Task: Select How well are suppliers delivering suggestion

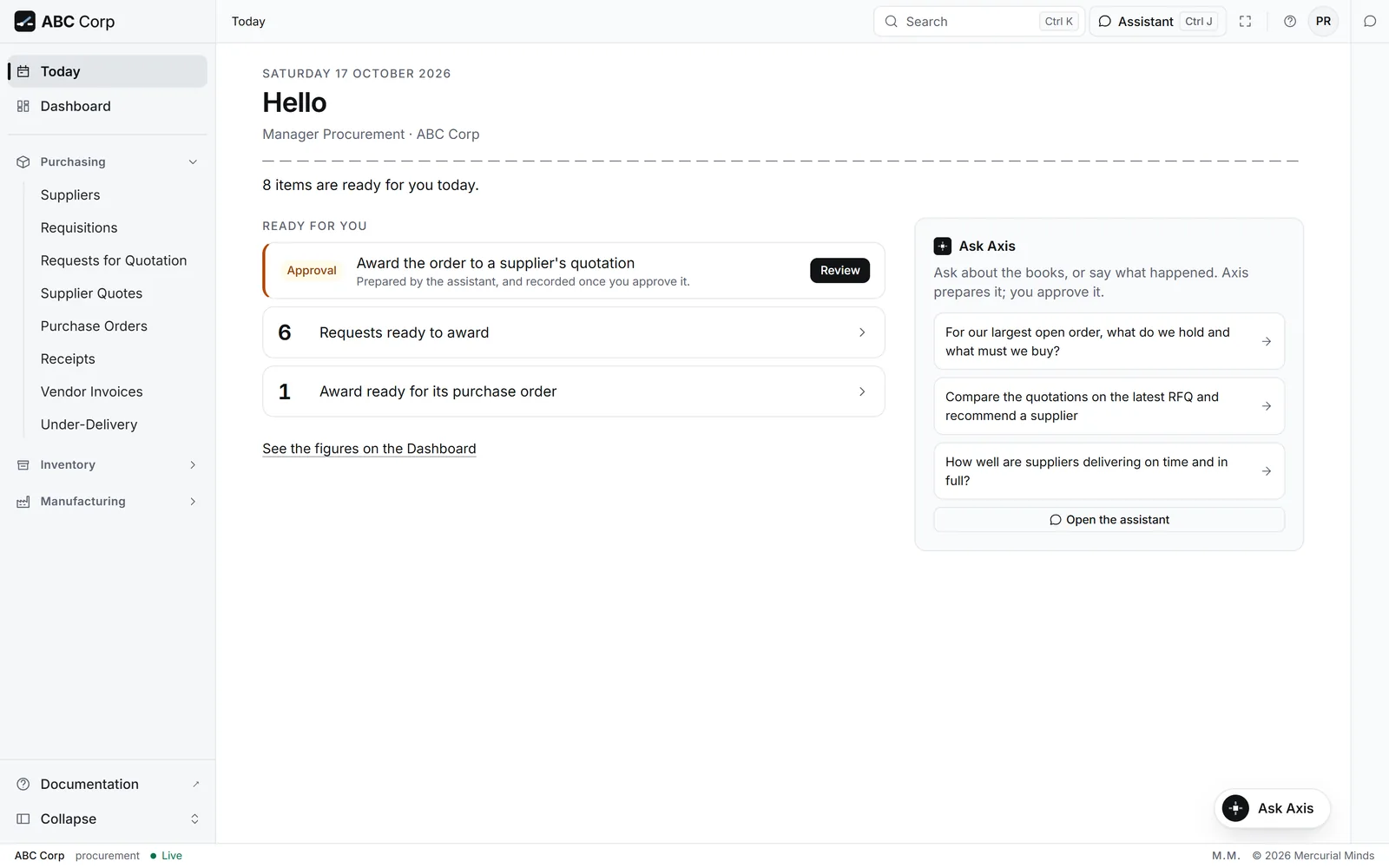Action: [1109, 471]
